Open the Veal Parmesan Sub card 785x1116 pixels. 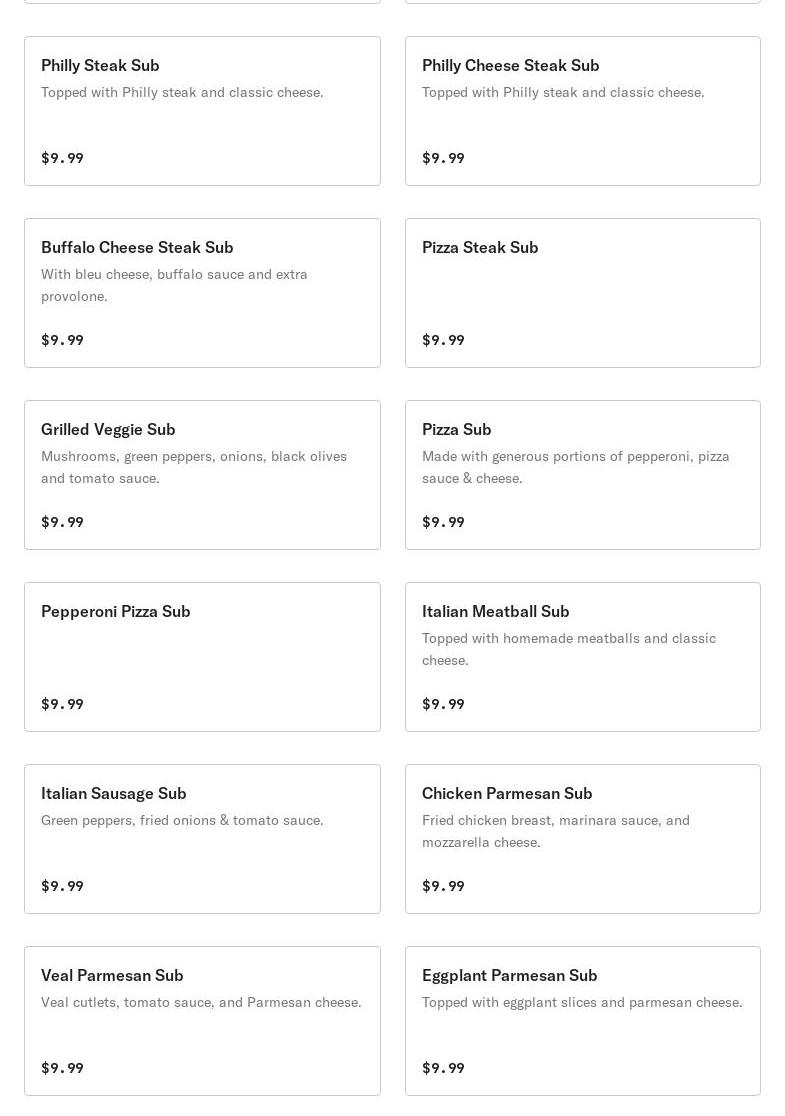(x=202, y=1021)
